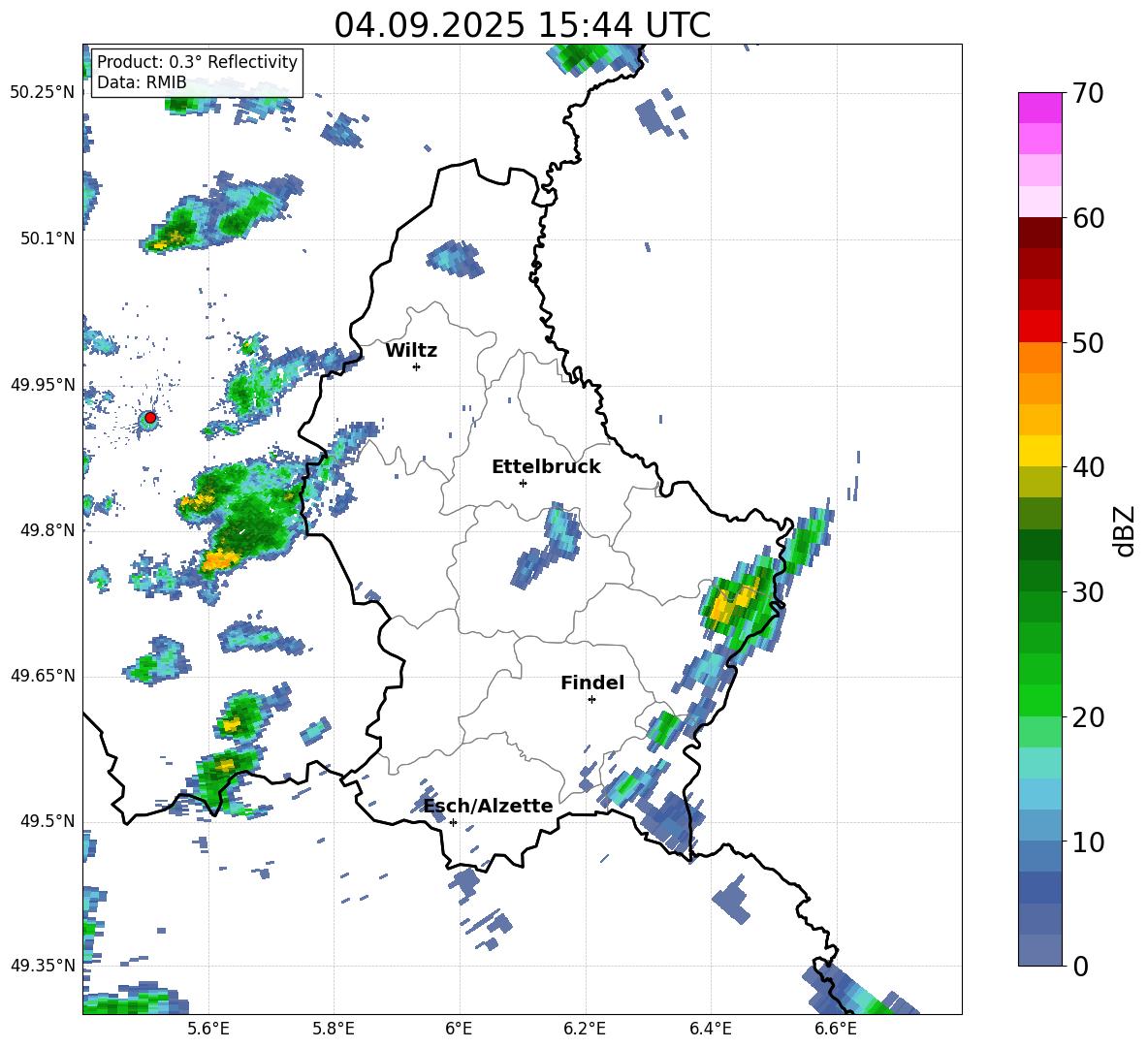
Task: Click the Esch/Alzette station cross marker
Action: pos(453,822)
